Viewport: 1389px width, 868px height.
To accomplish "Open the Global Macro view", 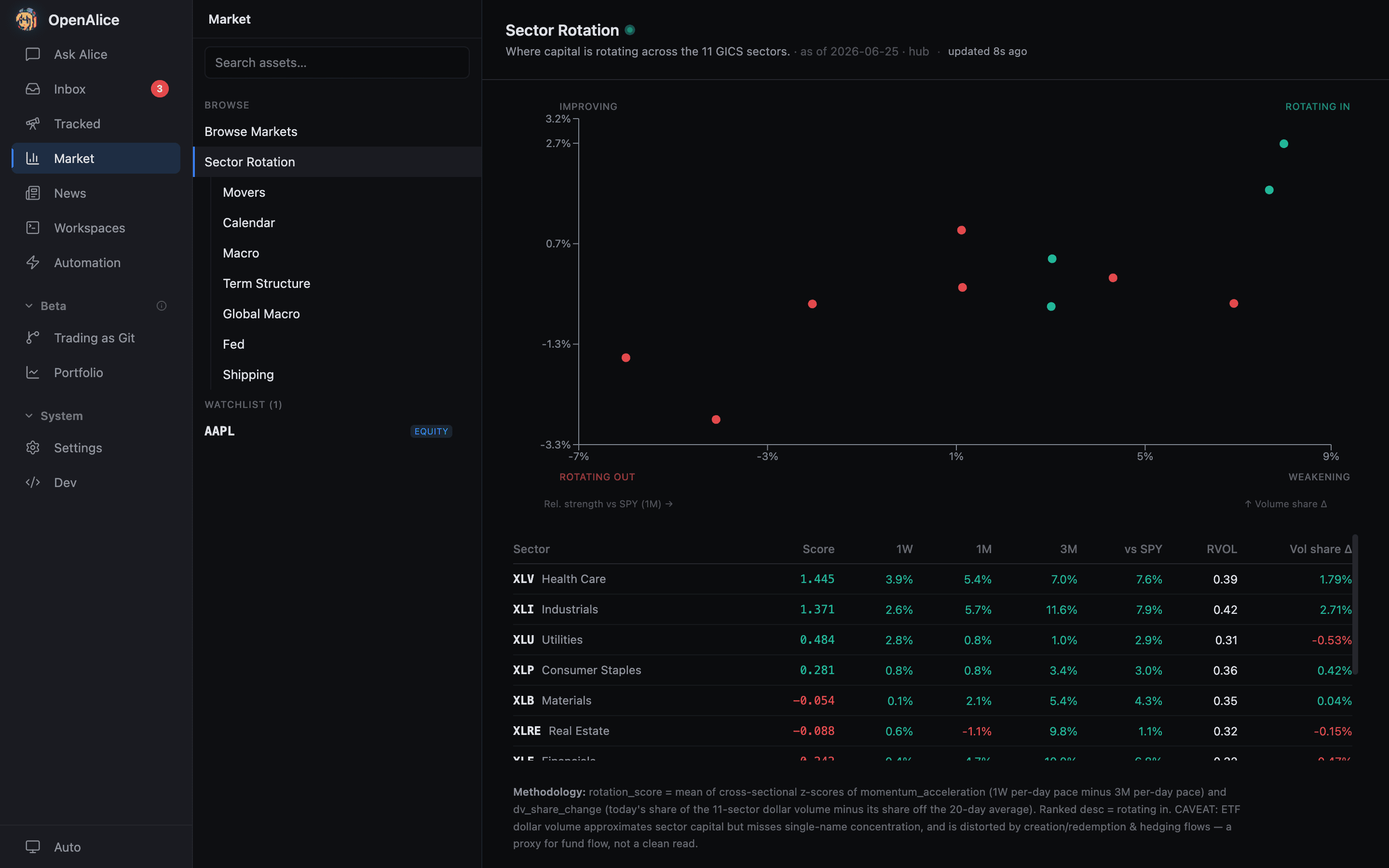I will pyautogui.click(x=346, y=314).
